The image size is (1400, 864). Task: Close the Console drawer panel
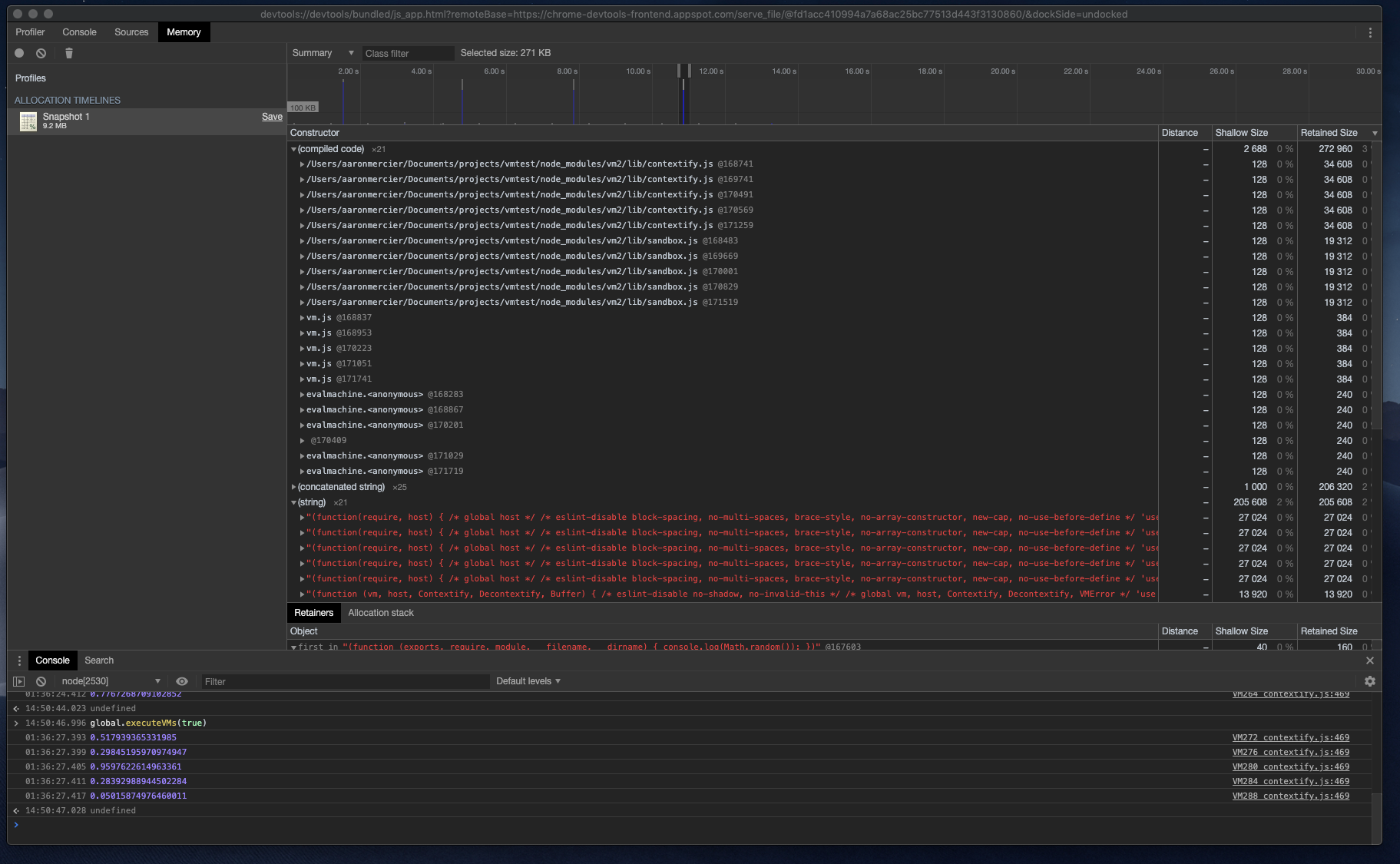tap(1370, 660)
